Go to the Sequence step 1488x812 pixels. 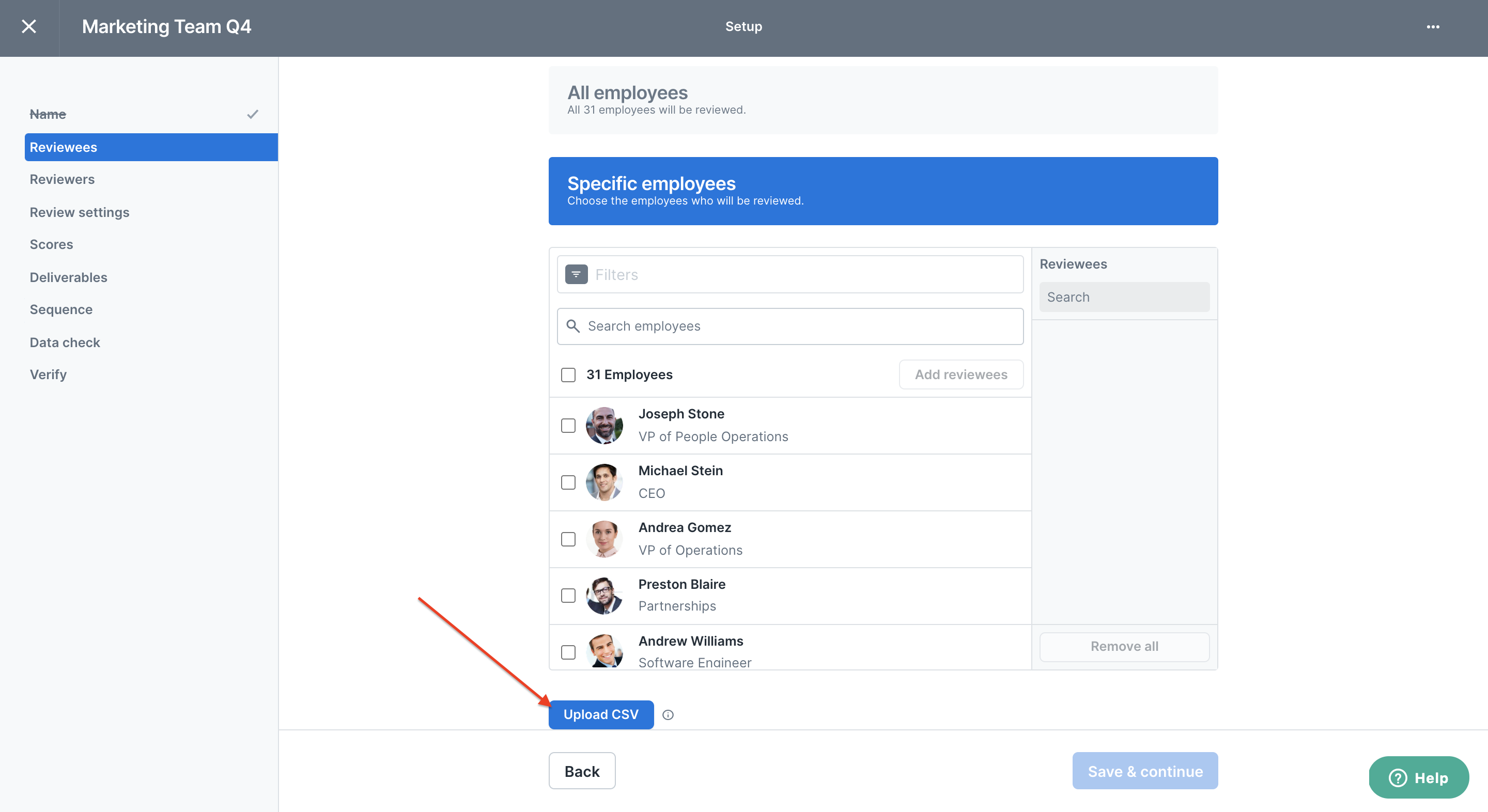pyautogui.click(x=61, y=309)
